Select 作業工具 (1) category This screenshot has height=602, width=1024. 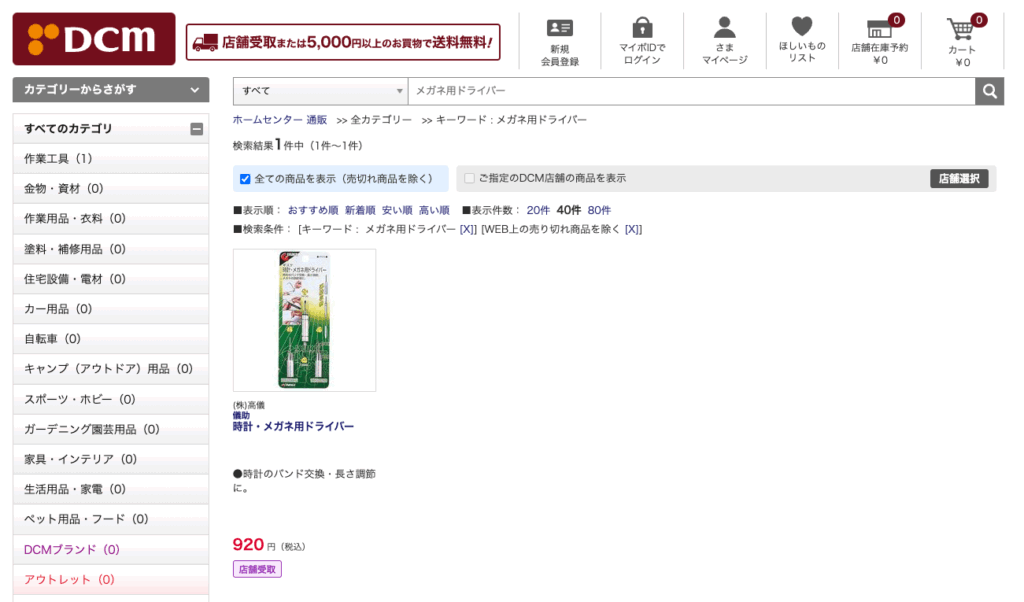click(x=111, y=159)
